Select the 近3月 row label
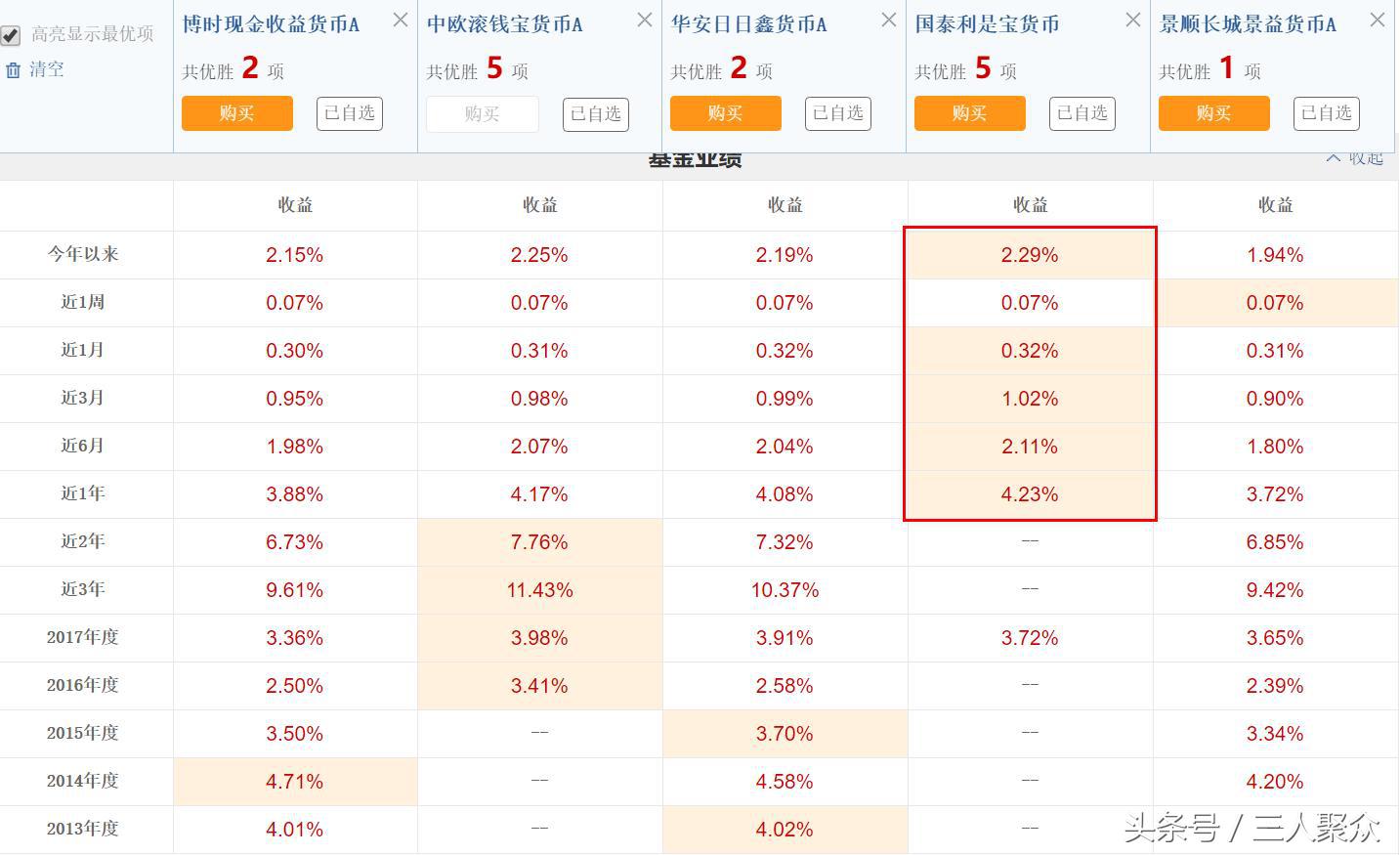Image resolution: width=1400 pixels, height=855 pixels. [83, 398]
